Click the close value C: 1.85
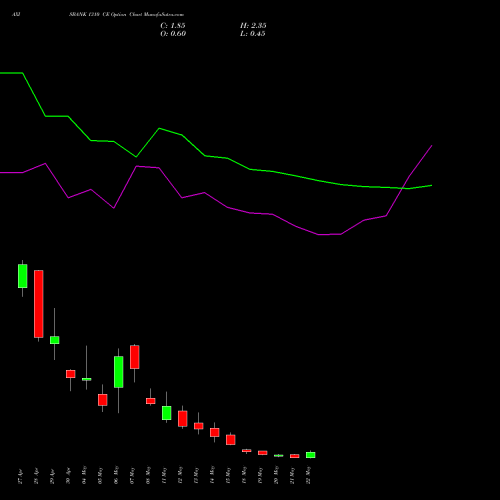 (173, 26)
